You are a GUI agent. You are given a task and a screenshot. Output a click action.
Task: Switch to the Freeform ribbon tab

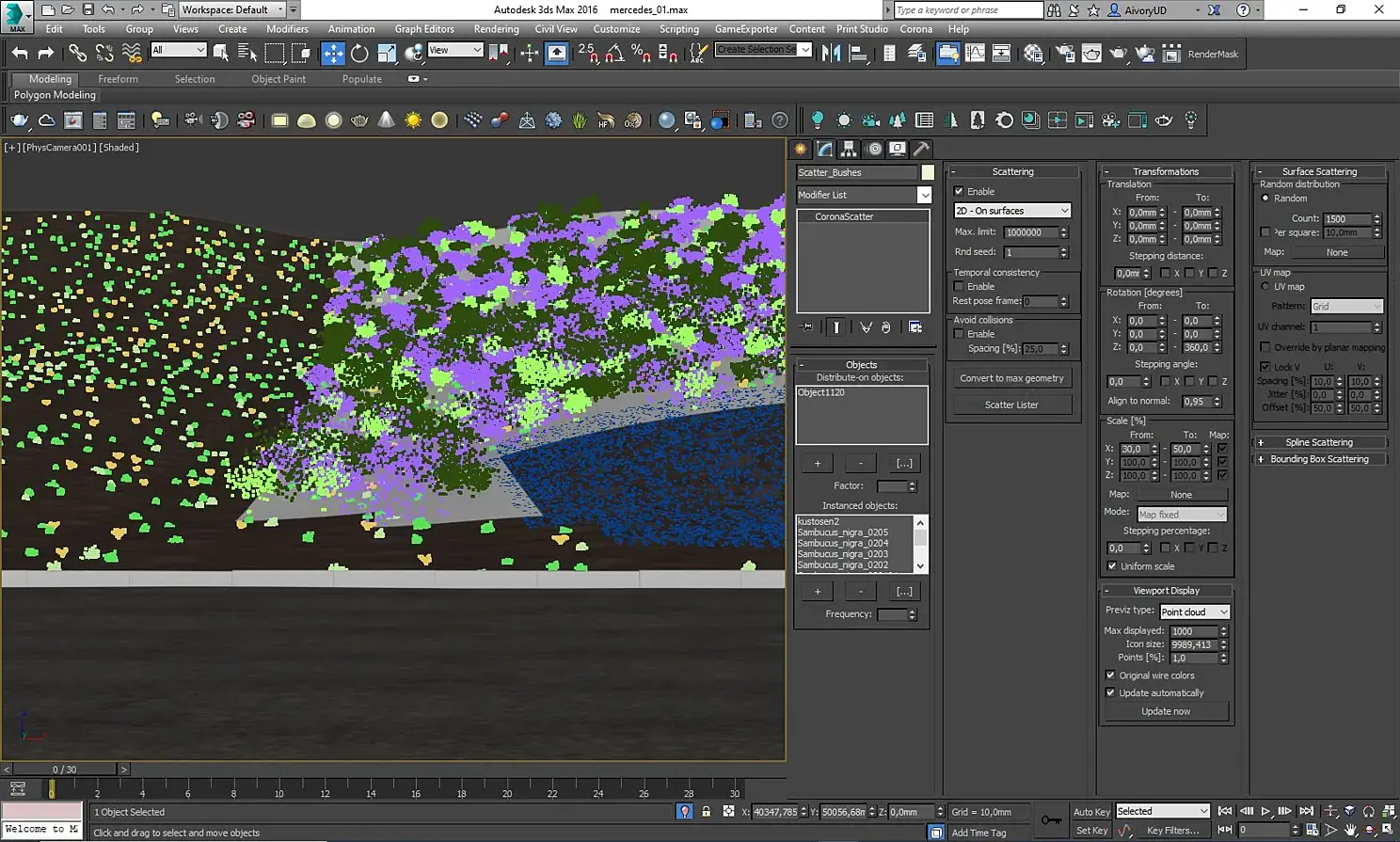pos(118,79)
